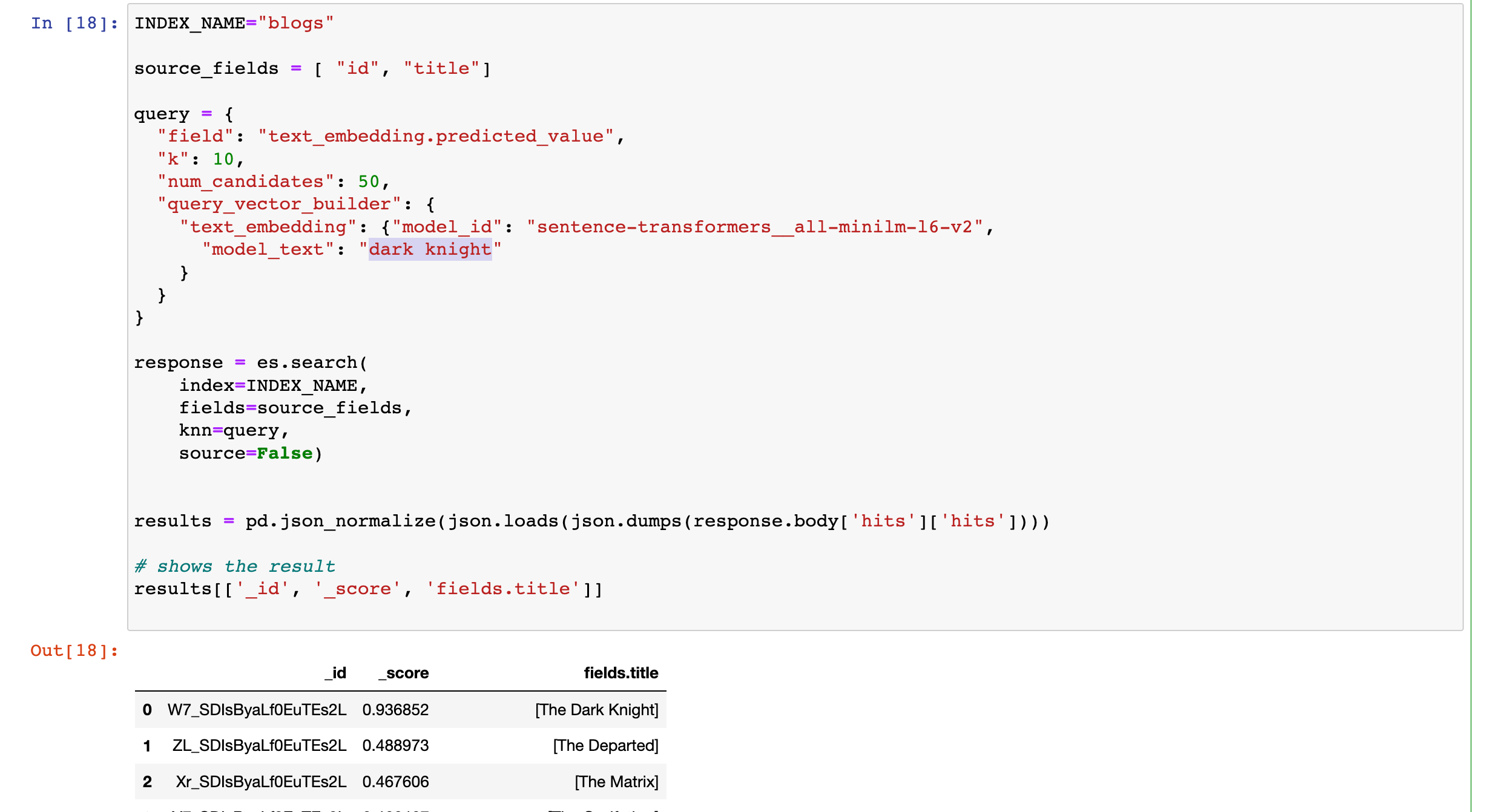Click the Xr_SDIsByaLf0EuTEs2L id cell
Image resolution: width=1488 pixels, height=812 pixels.
coord(261,782)
